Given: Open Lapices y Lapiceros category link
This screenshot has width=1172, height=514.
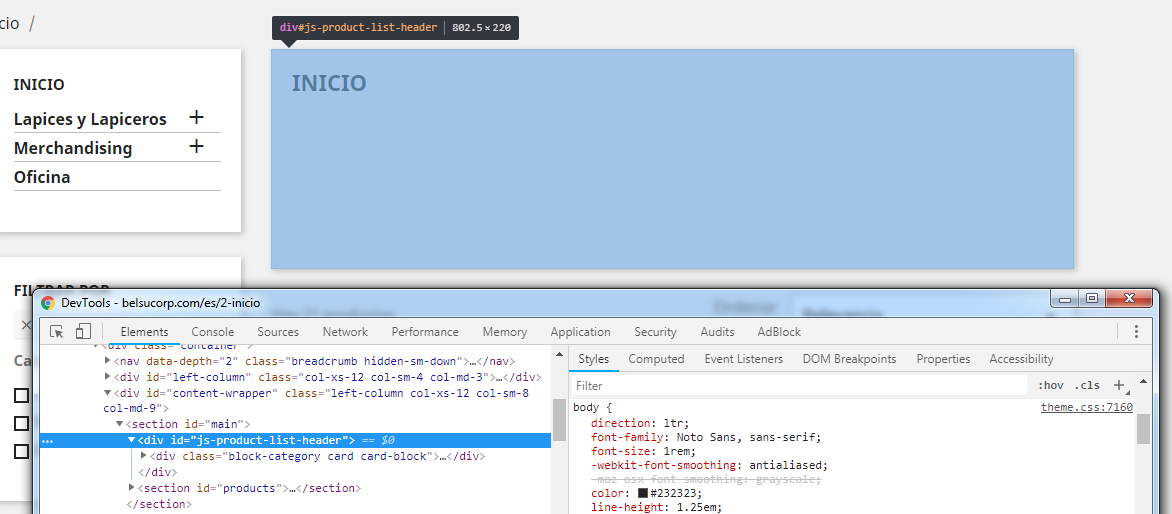Looking at the screenshot, I should tap(90, 119).
